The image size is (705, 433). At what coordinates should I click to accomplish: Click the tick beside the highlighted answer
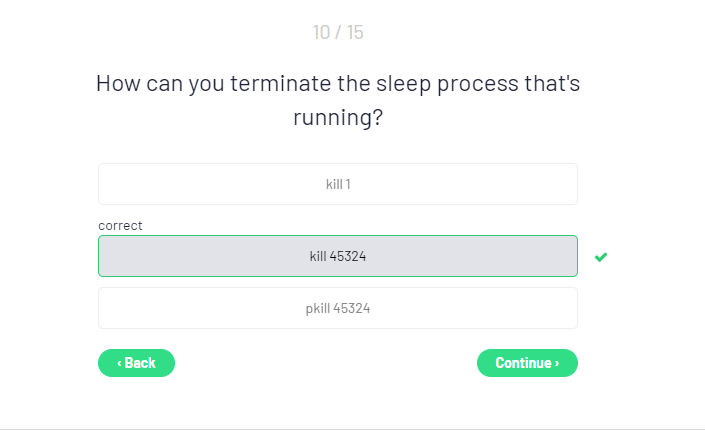tap(600, 257)
